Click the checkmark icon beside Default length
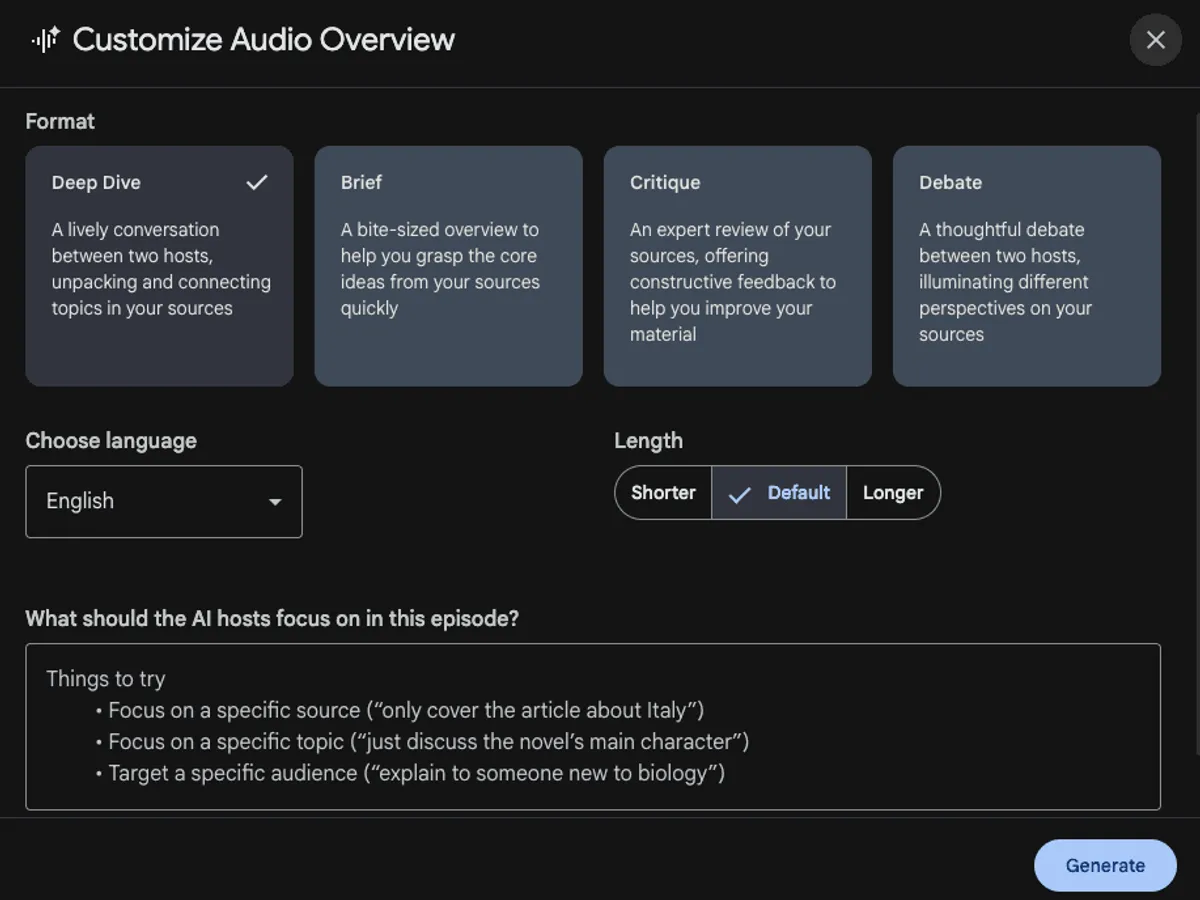The width and height of the screenshot is (1200, 900). (740, 494)
